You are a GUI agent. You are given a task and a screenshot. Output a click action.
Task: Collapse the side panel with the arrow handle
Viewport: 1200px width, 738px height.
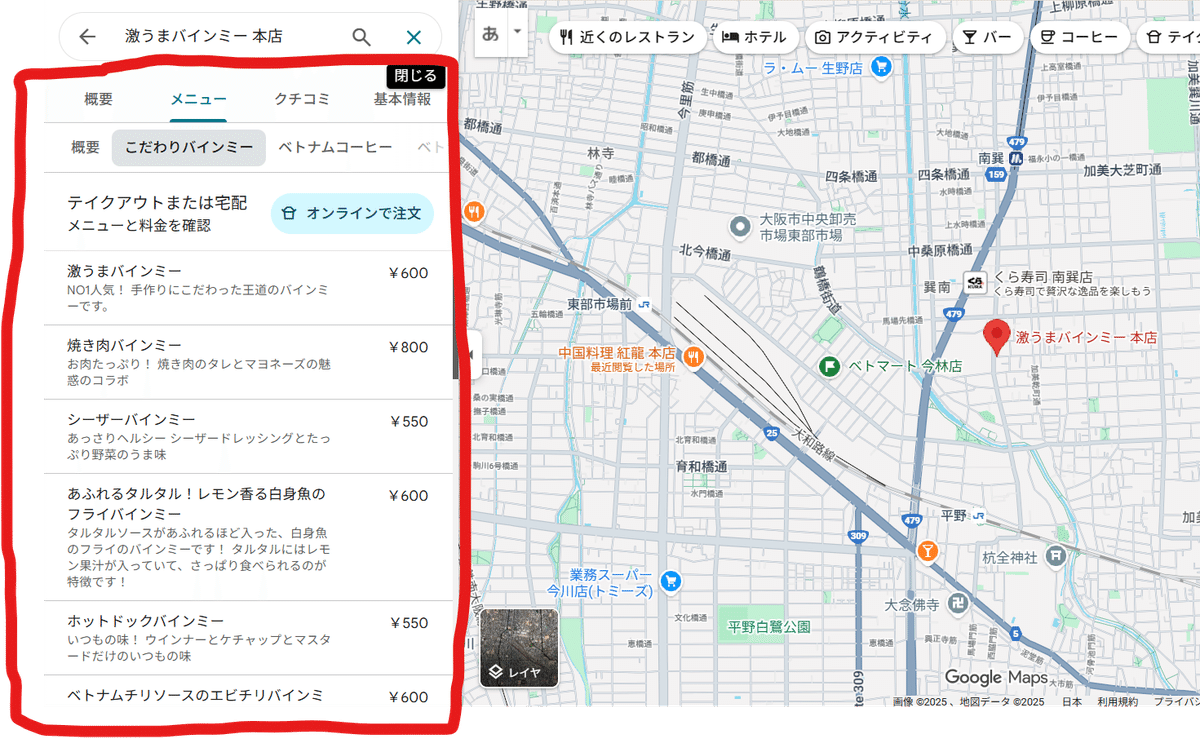click(x=471, y=355)
